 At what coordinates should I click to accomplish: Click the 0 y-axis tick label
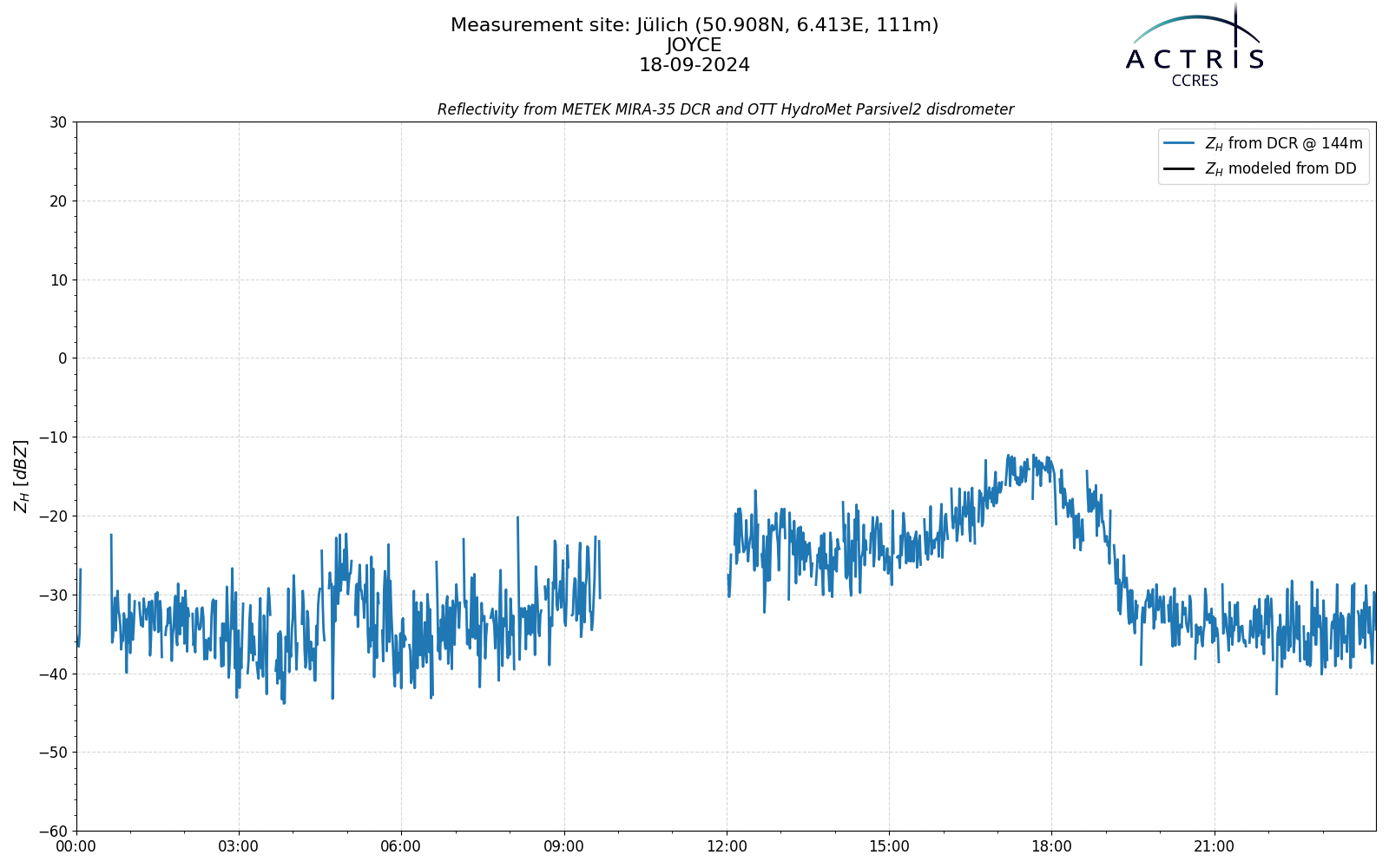tap(63, 358)
